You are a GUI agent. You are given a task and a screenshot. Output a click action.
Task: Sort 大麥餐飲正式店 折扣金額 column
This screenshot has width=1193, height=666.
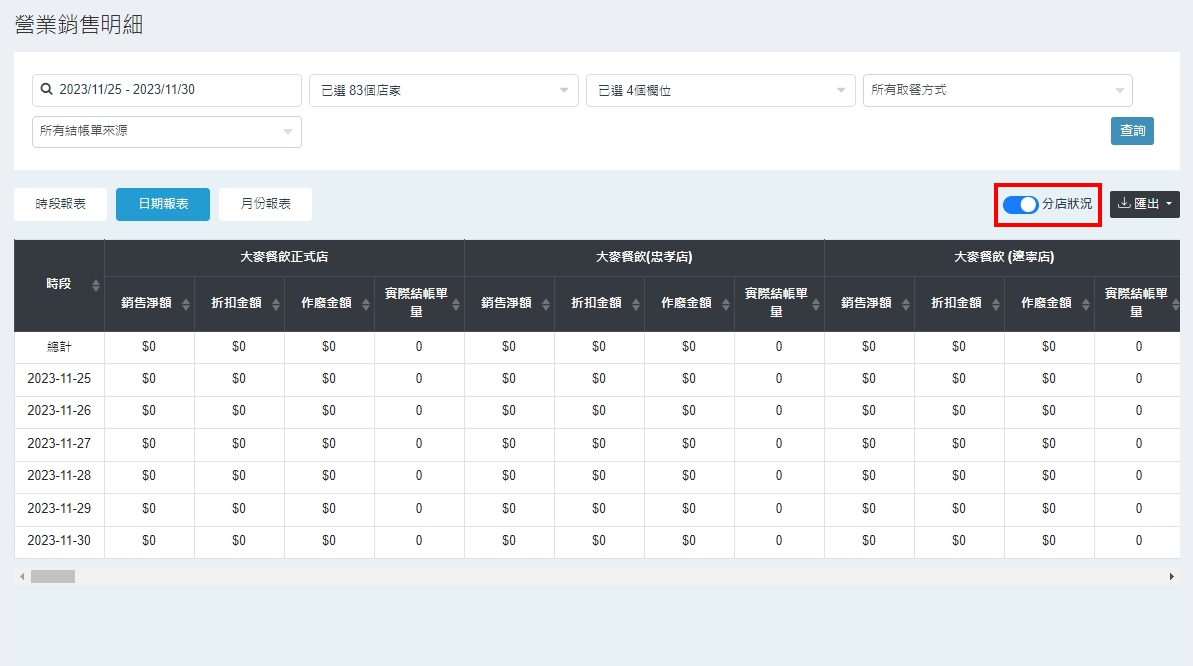276,304
